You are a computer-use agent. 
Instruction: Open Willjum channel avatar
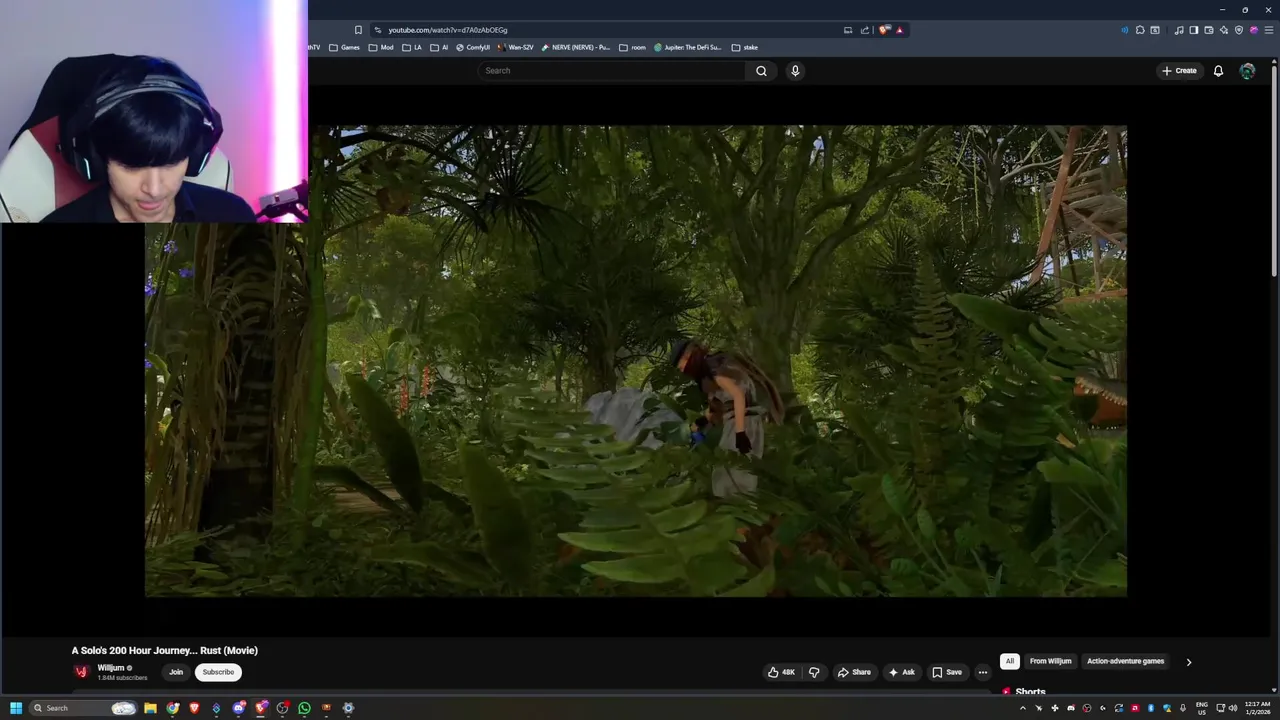click(81, 672)
